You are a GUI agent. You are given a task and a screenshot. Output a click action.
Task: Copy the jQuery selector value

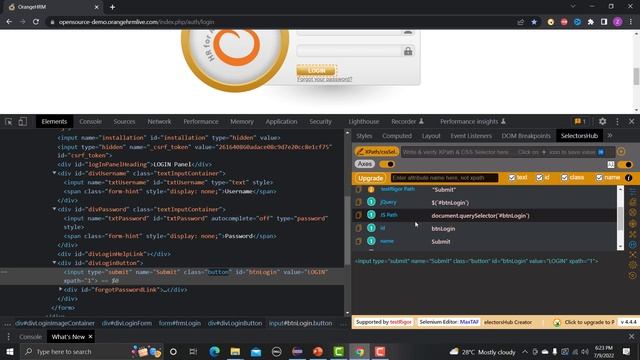click(358, 202)
